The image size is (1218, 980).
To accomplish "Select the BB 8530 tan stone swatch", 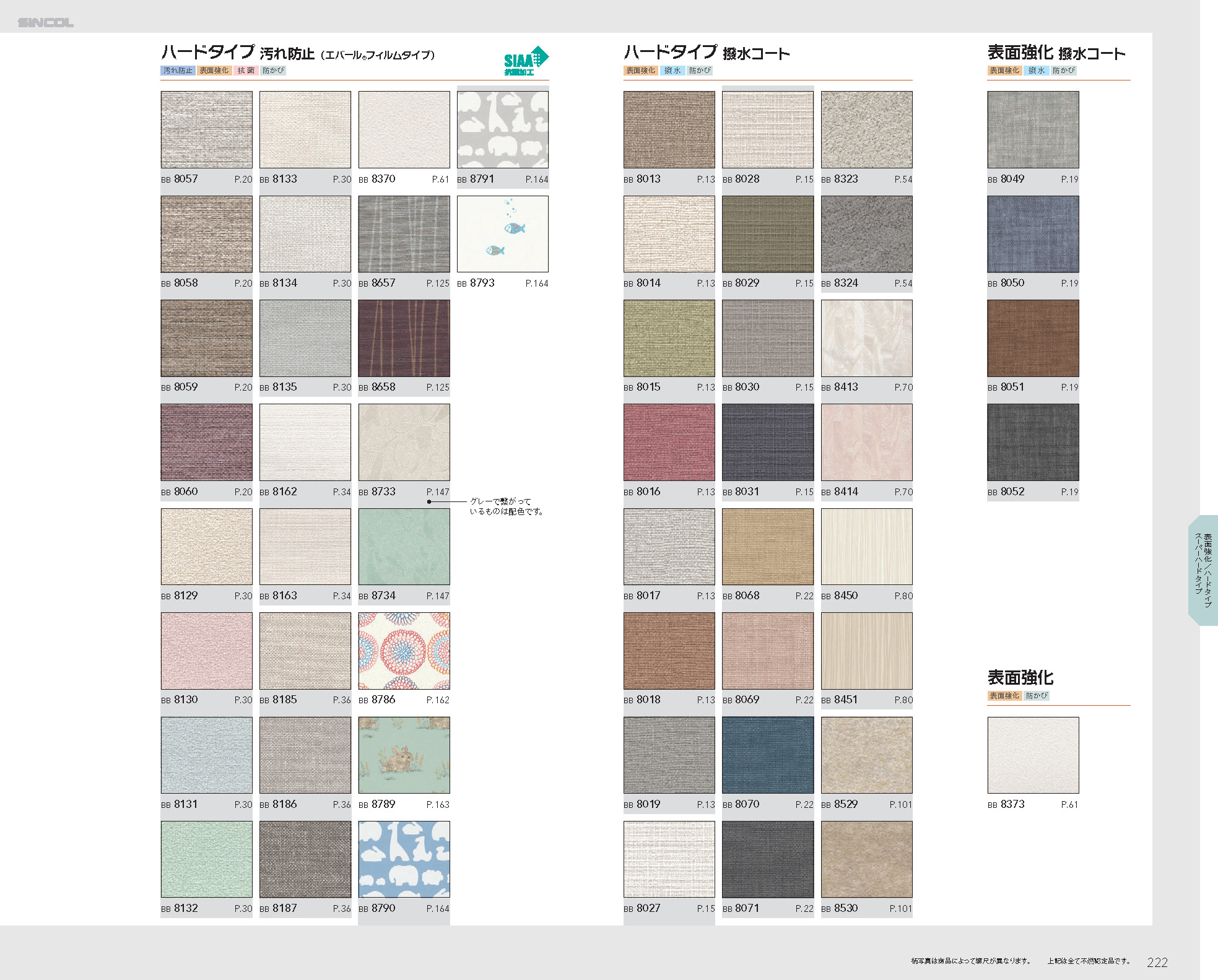I will click(x=866, y=859).
